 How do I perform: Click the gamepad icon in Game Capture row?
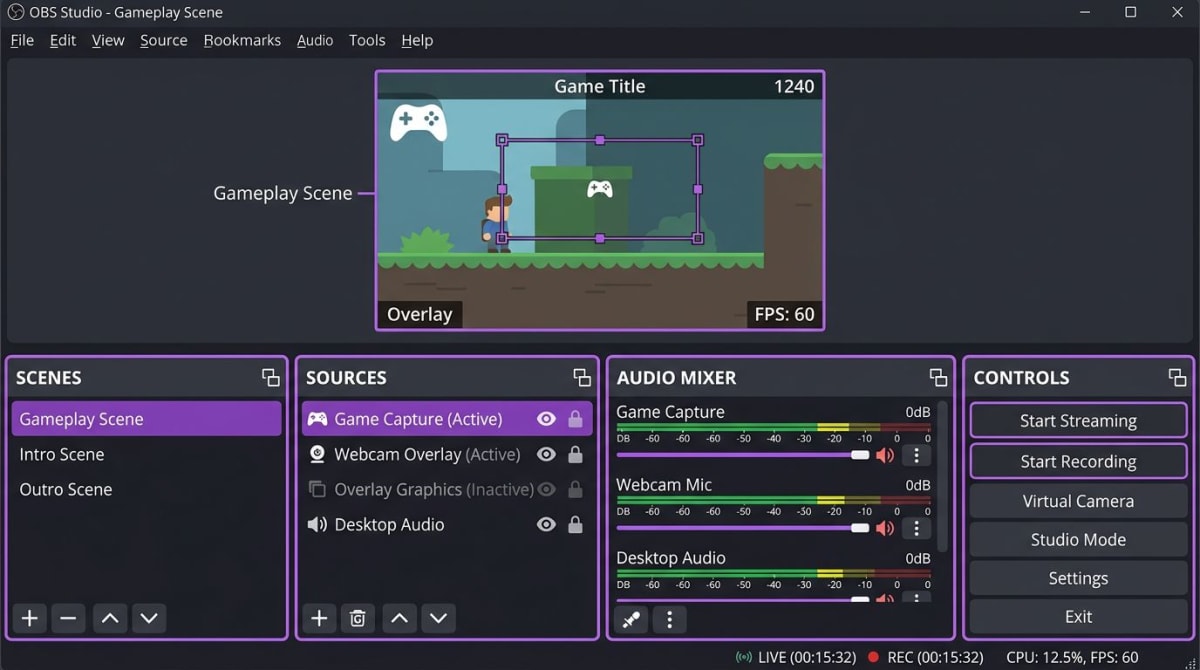tap(317, 419)
